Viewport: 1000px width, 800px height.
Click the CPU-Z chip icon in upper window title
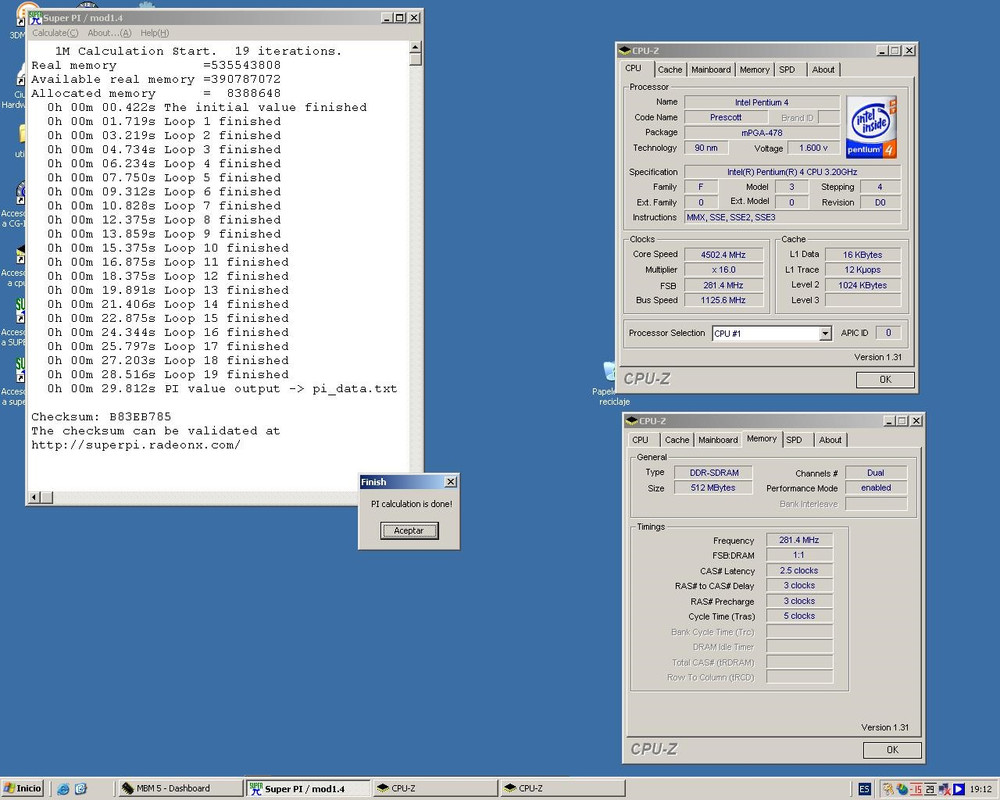coord(625,50)
